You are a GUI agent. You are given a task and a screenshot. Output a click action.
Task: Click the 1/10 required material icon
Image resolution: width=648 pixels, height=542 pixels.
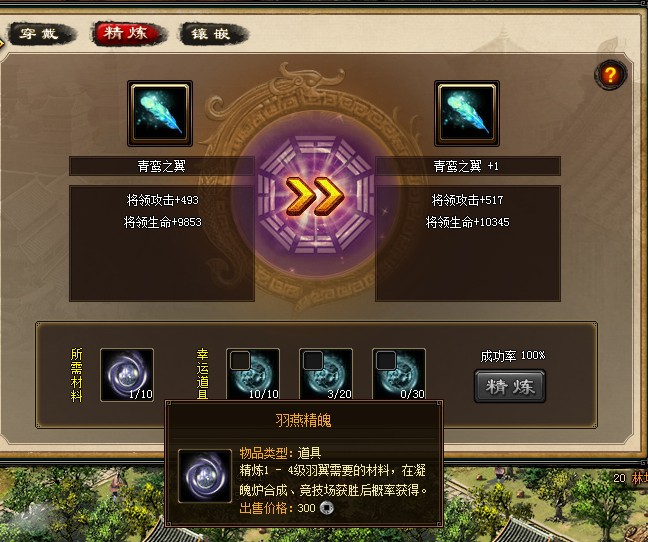tap(127, 375)
